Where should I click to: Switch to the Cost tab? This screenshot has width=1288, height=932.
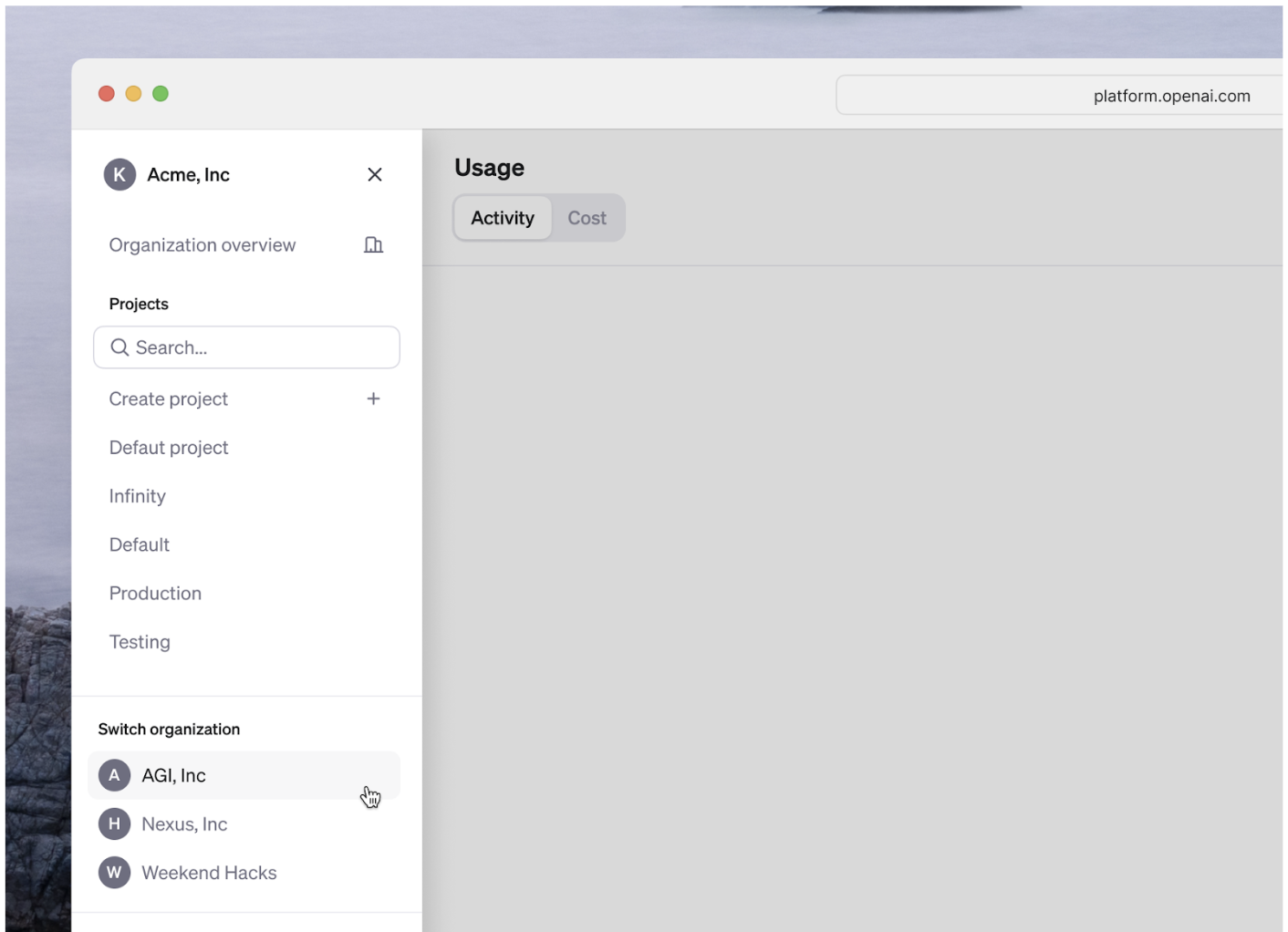pyautogui.click(x=587, y=218)
